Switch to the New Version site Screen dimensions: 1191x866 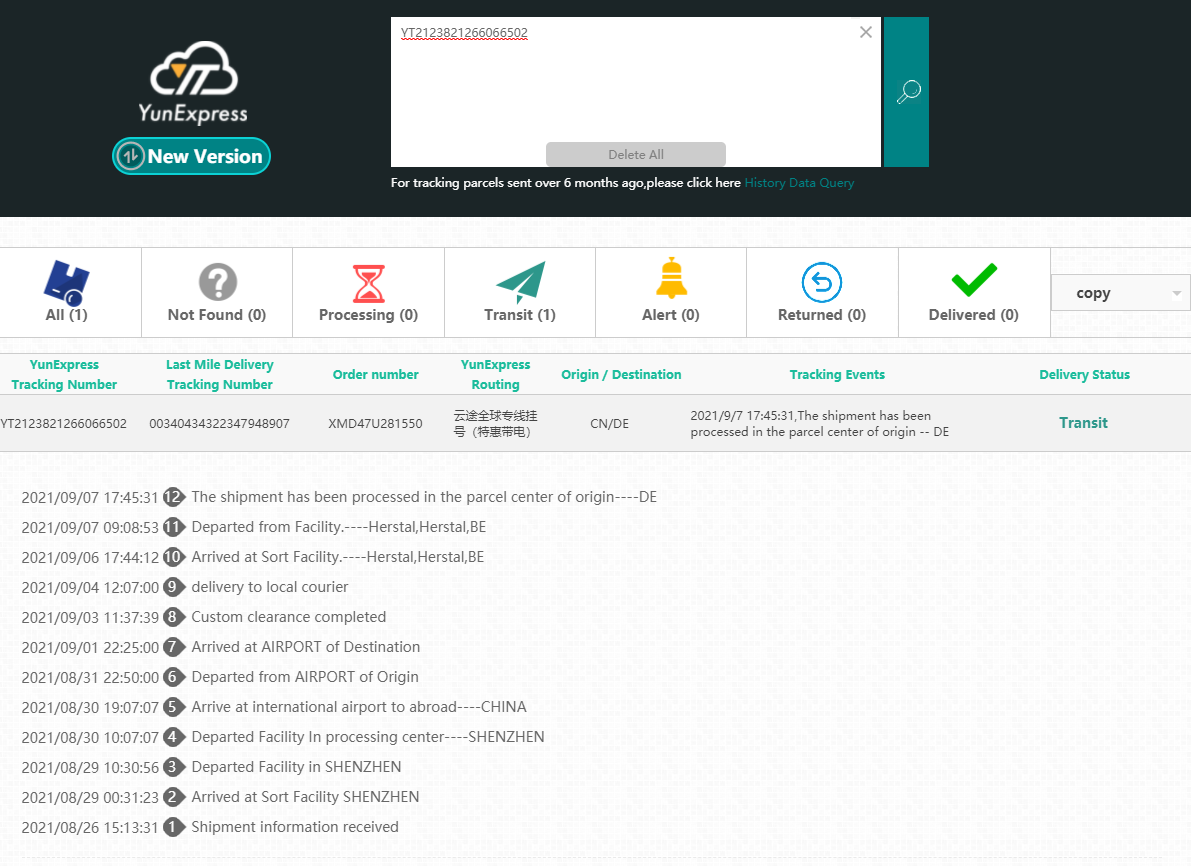coord(191,156)
